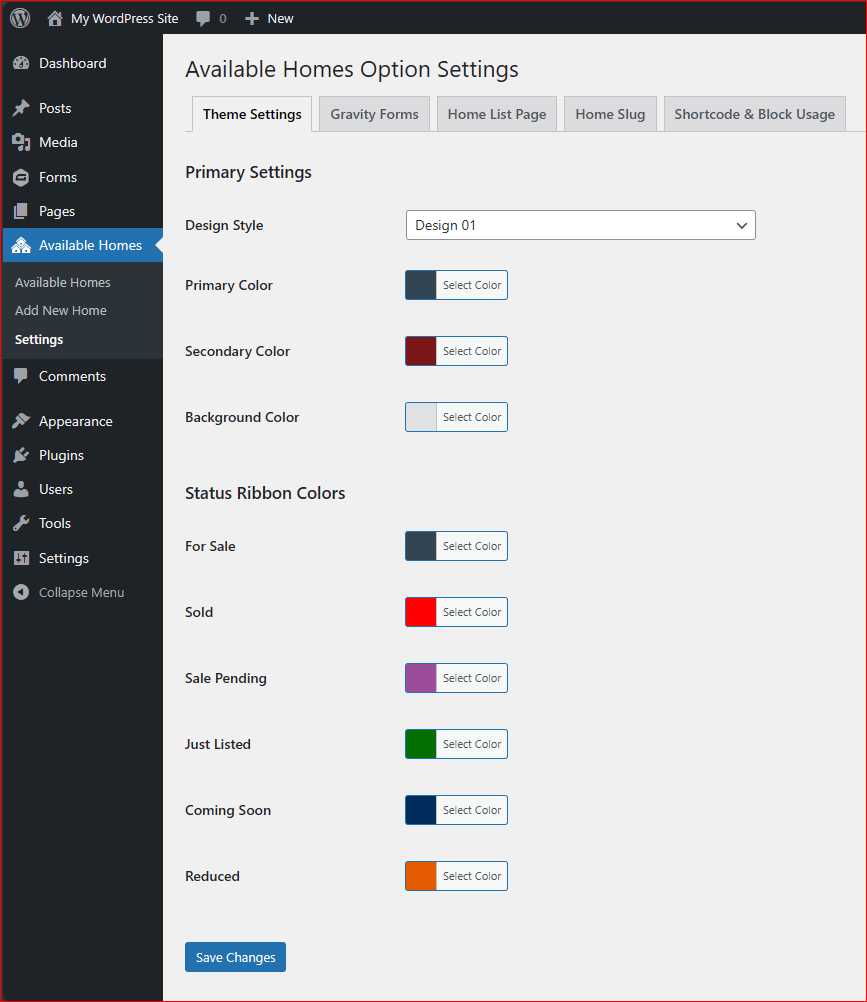Screen dimensions: 867x1002
Task: Click the Primary Color swatch
Action: pyautogui.click(x=421, y=285)
